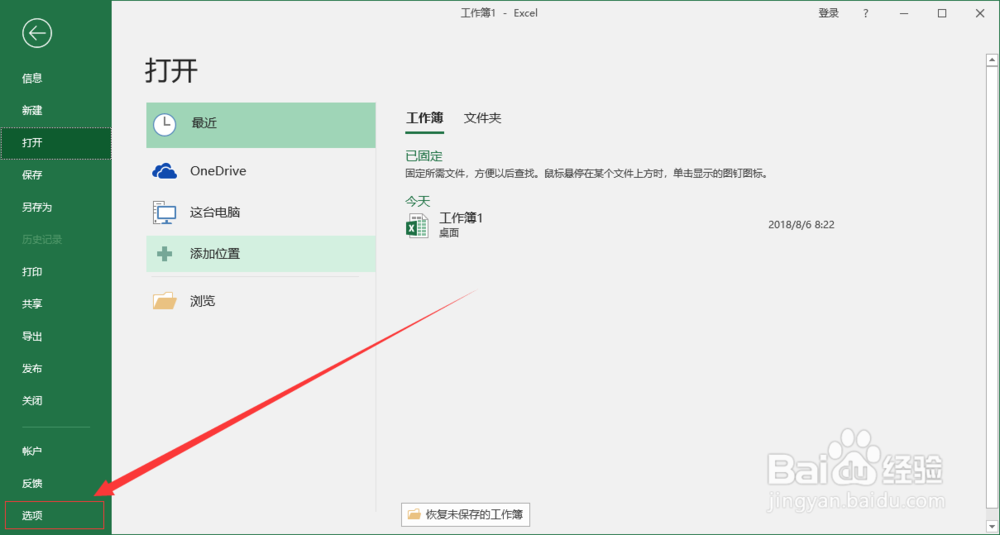Click the 浏览 entry

261,301
